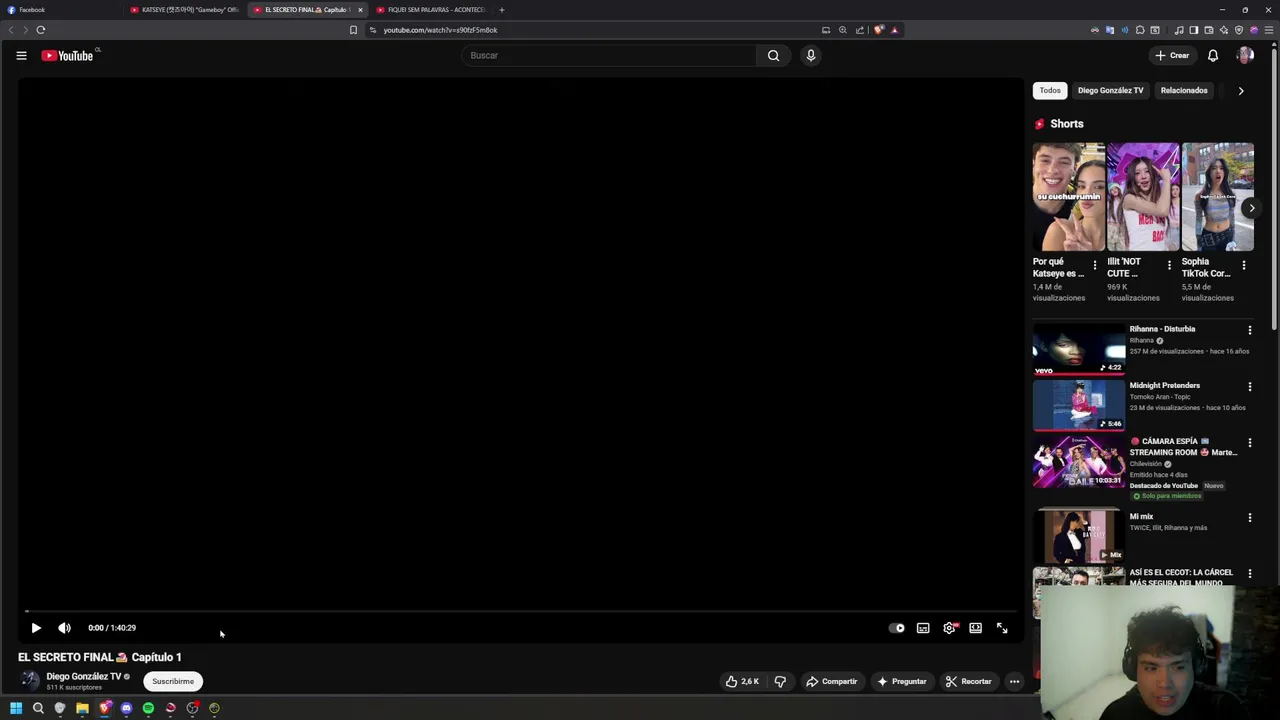Enter fullscreen mode

pos(1002,628)
